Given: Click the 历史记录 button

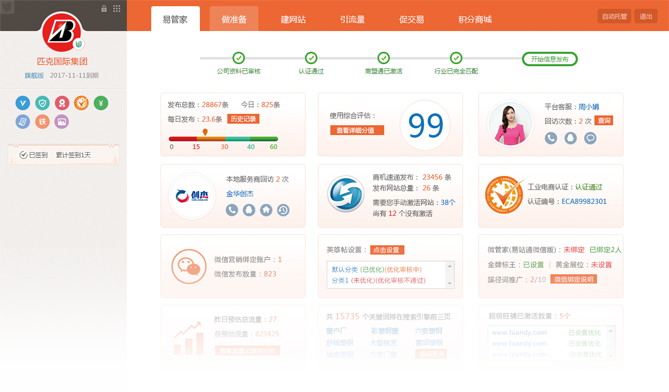Looking at the screenshot, I should click(243, 119).
